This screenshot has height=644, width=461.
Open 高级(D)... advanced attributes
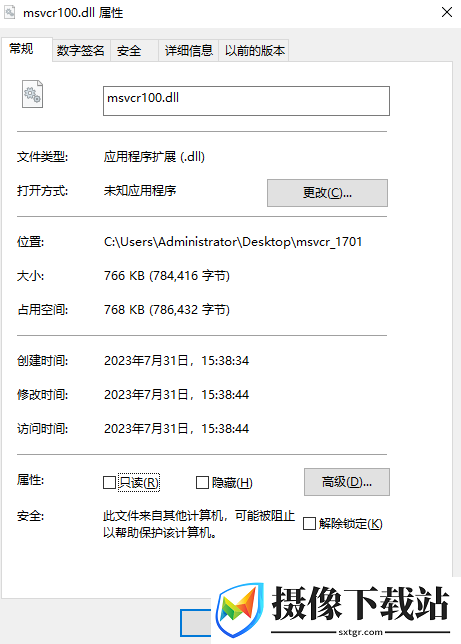(x=347, y=482)
